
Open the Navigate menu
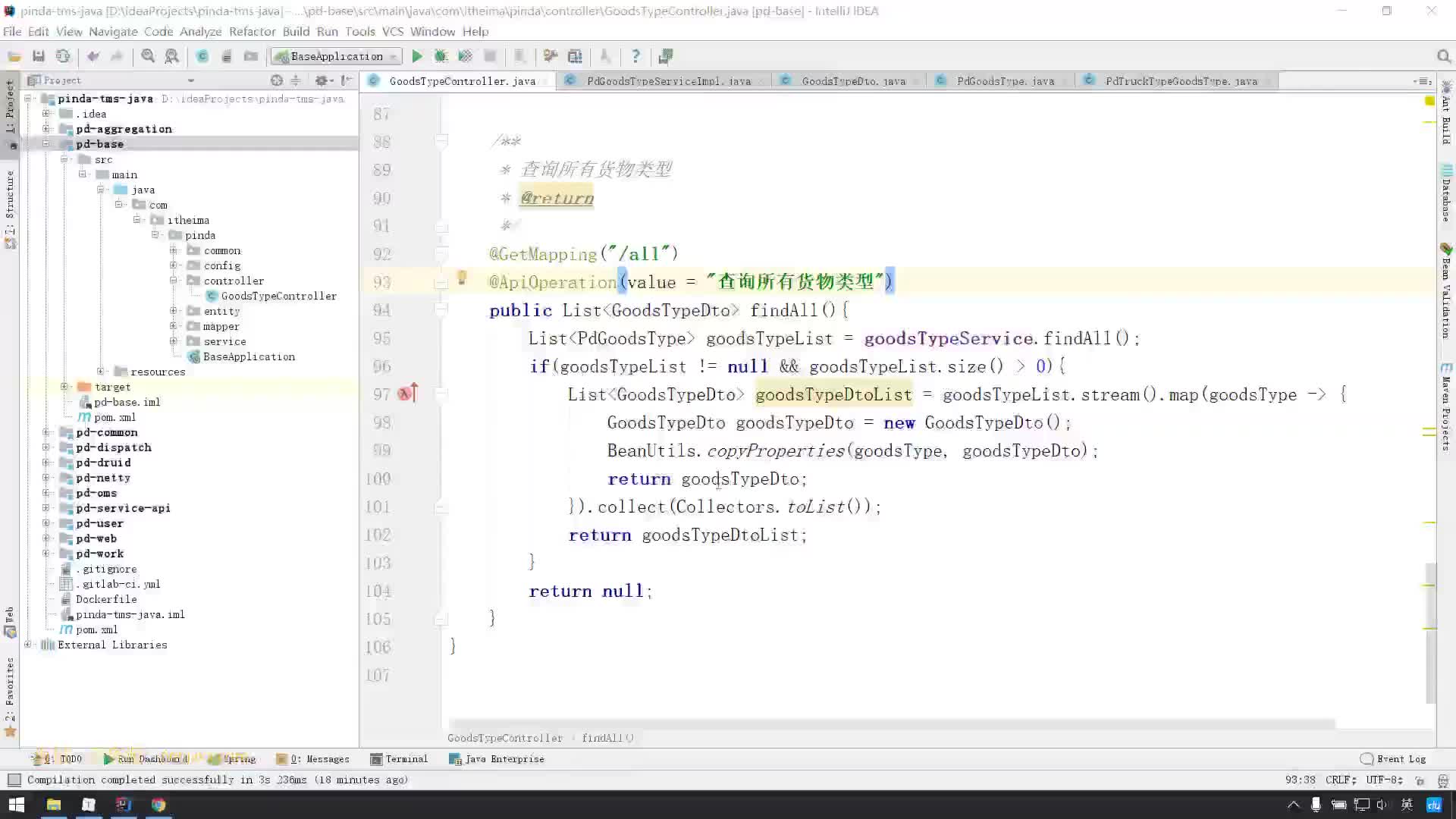point(113,31)
